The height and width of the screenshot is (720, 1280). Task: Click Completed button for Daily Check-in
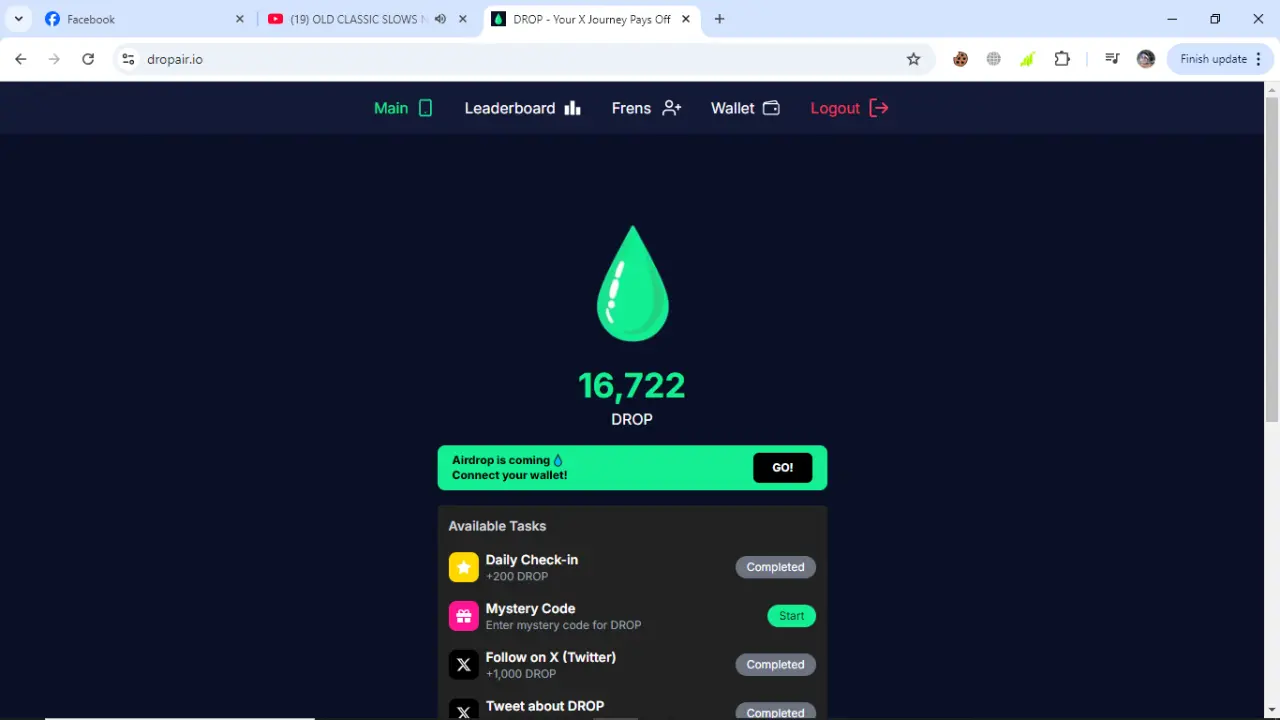pyautogui.click(x=775, y=567)
